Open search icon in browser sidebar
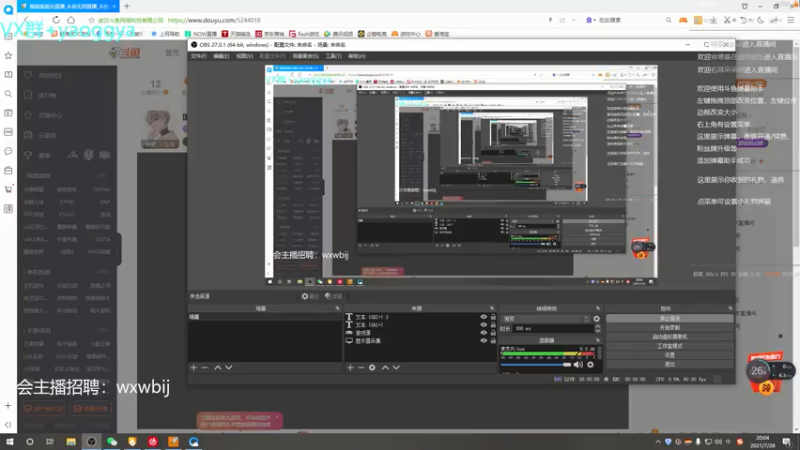 (x=8, y=94)
